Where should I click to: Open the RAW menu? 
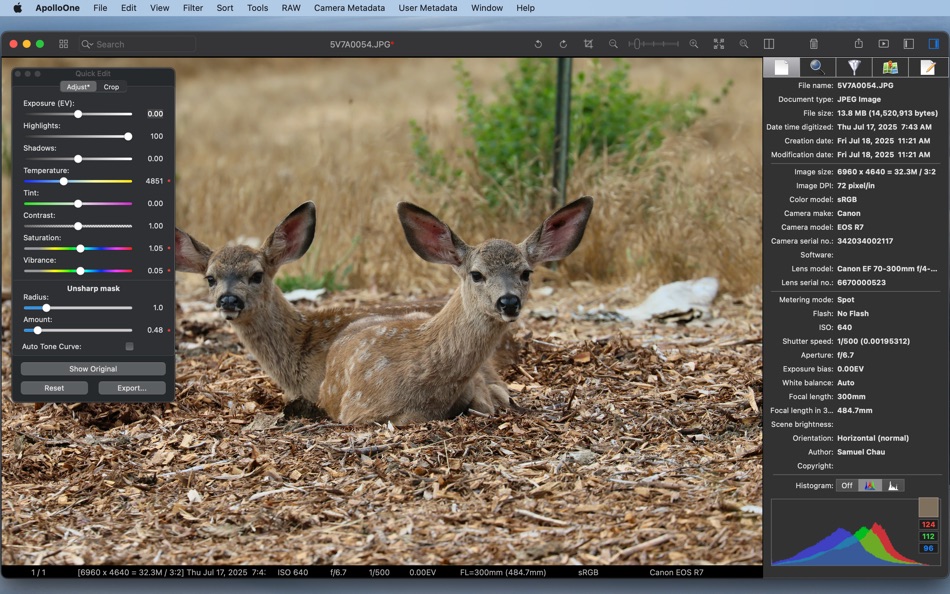[290, 8]
